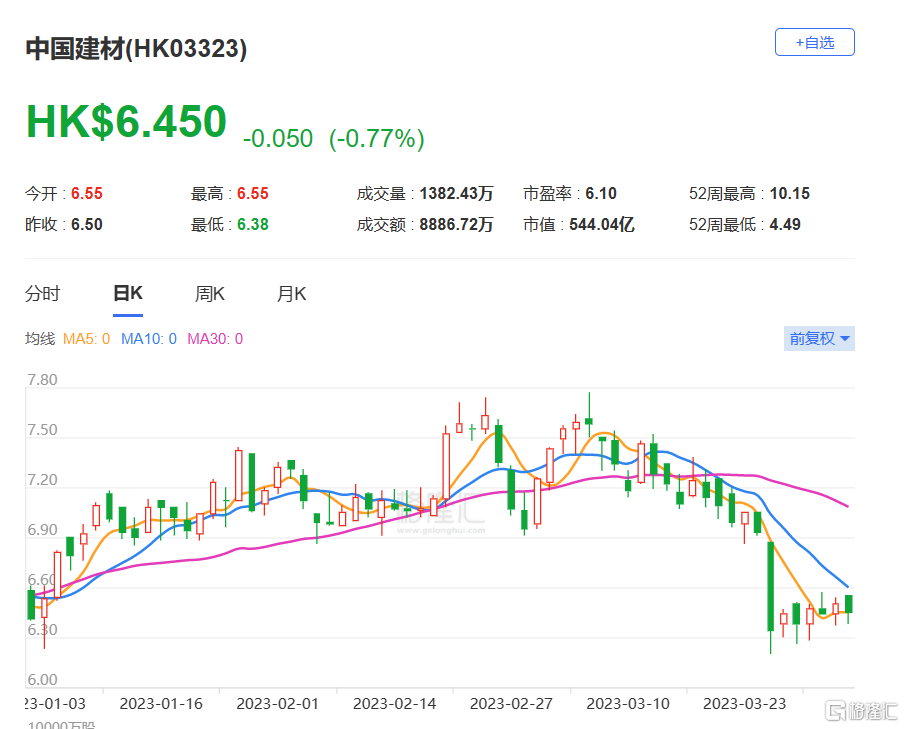Click the 成交量 value 1382.43万

tap(456, 193)
